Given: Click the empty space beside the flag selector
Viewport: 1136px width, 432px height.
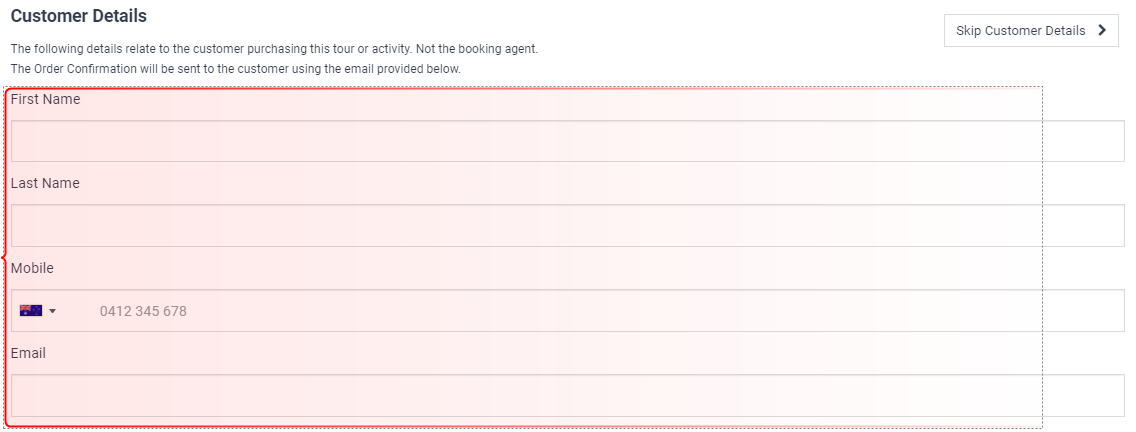Looking at the screenshot, I should coord(78,311).
